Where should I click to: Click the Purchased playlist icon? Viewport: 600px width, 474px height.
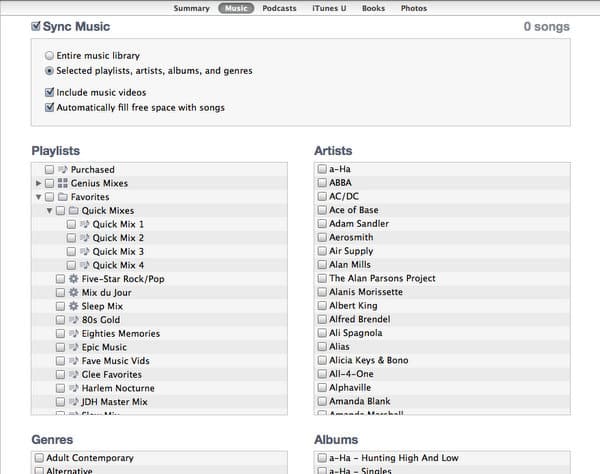click(x=63, y=169)
